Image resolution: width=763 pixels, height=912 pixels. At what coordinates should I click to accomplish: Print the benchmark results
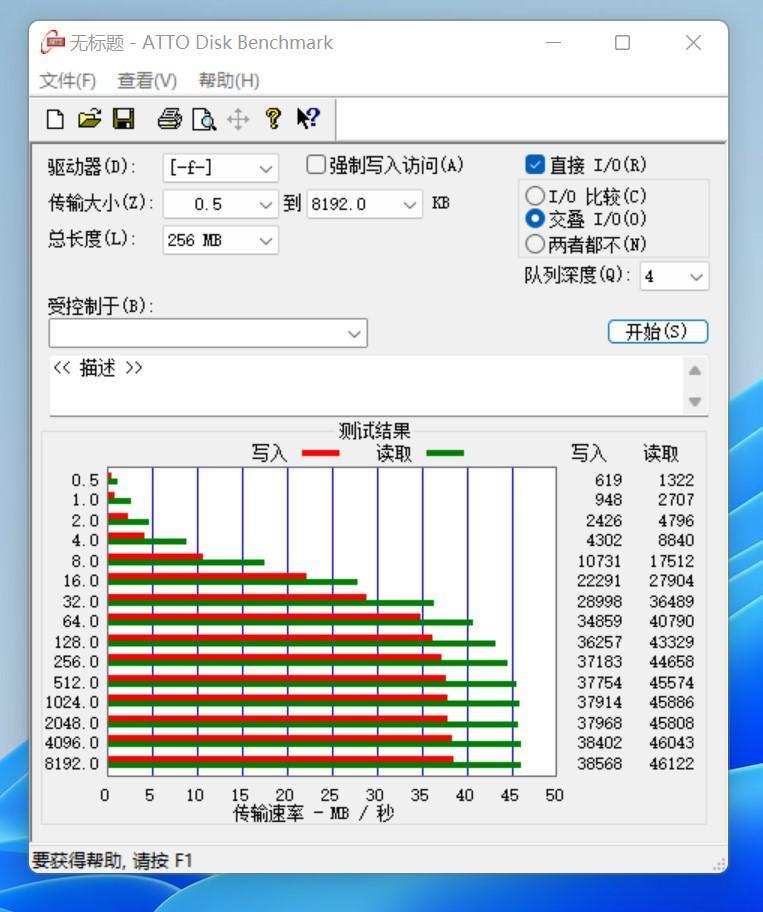tap(170, 119)
